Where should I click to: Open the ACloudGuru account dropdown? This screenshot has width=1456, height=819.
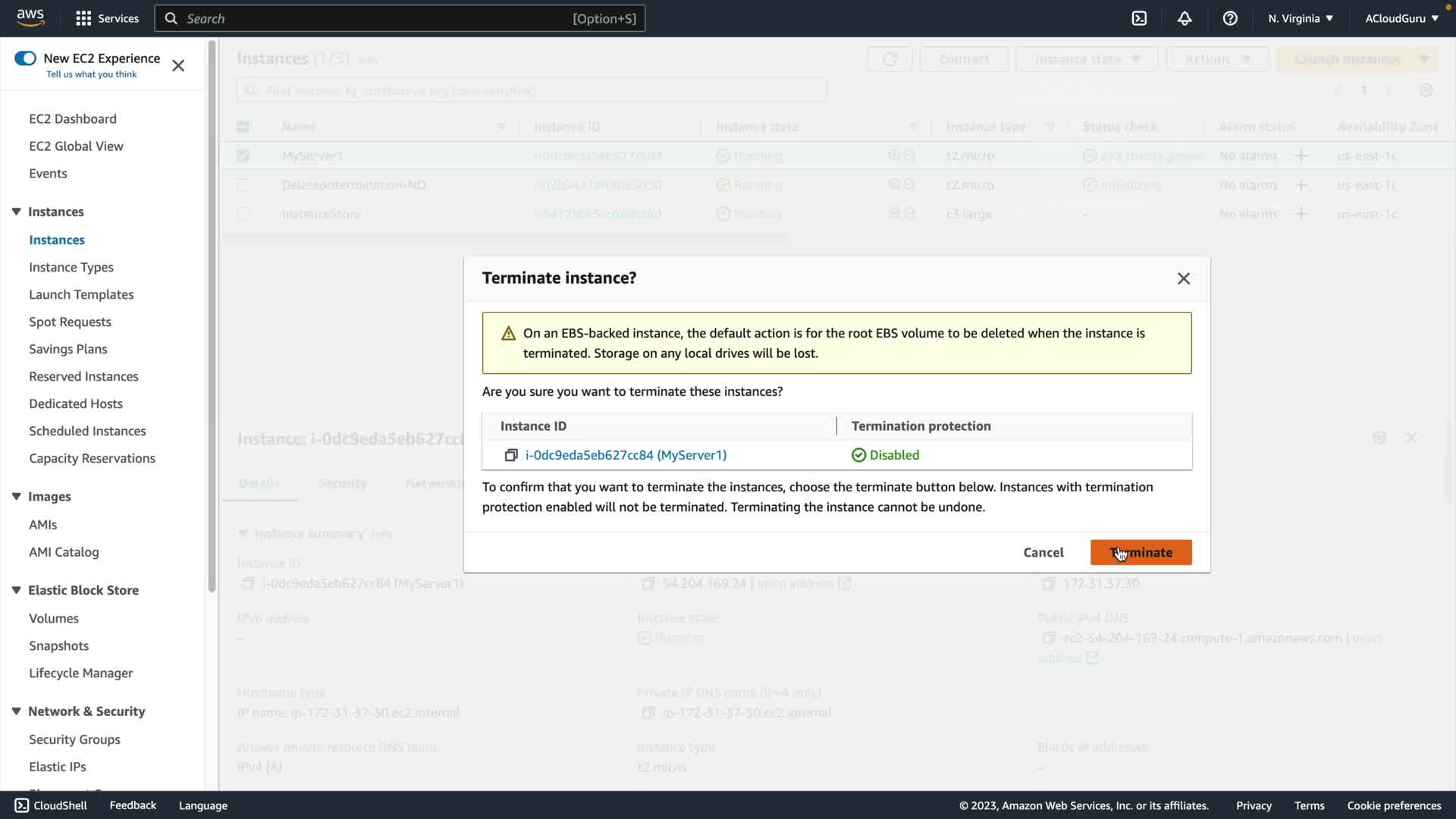pyautogui.click(x=1401, y=18)
